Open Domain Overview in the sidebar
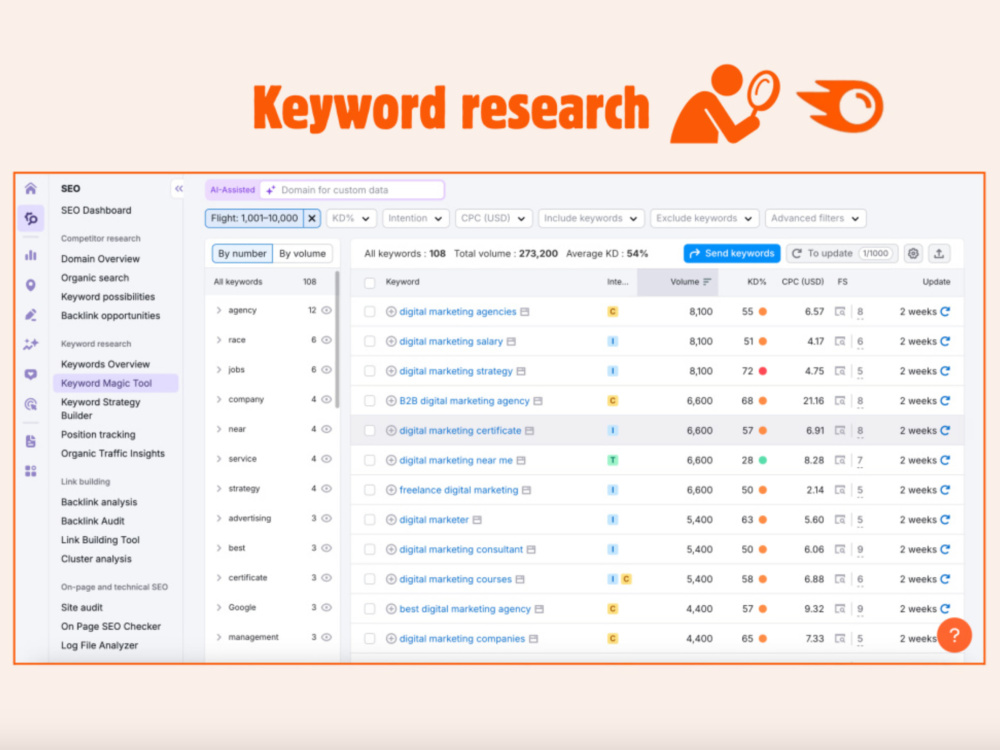The image size is (1000, 750). pos(100,259)
